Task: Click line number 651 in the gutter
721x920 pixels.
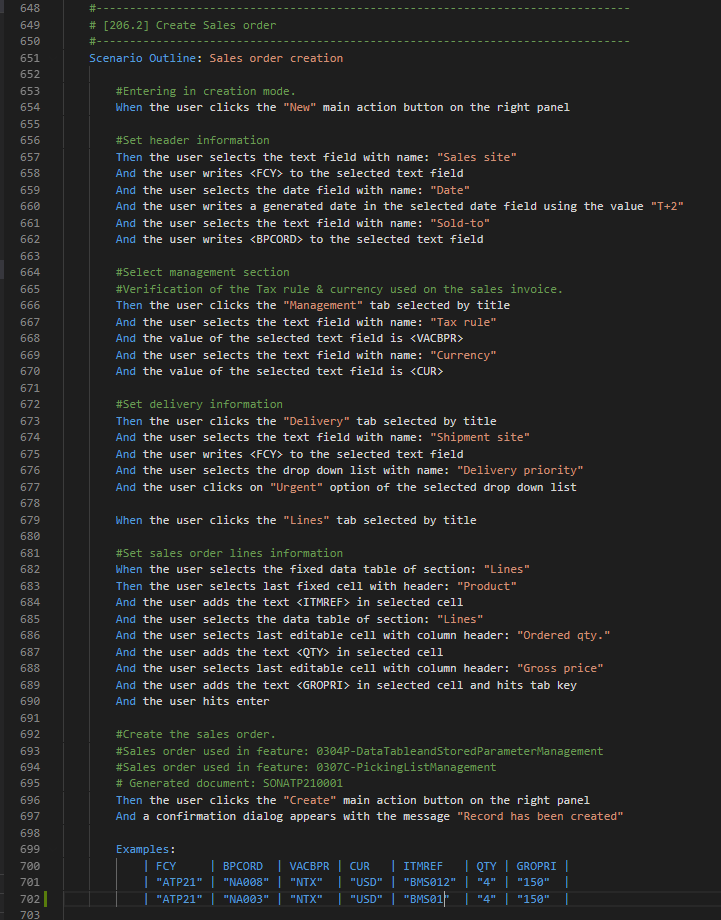Action: (28, 58)
